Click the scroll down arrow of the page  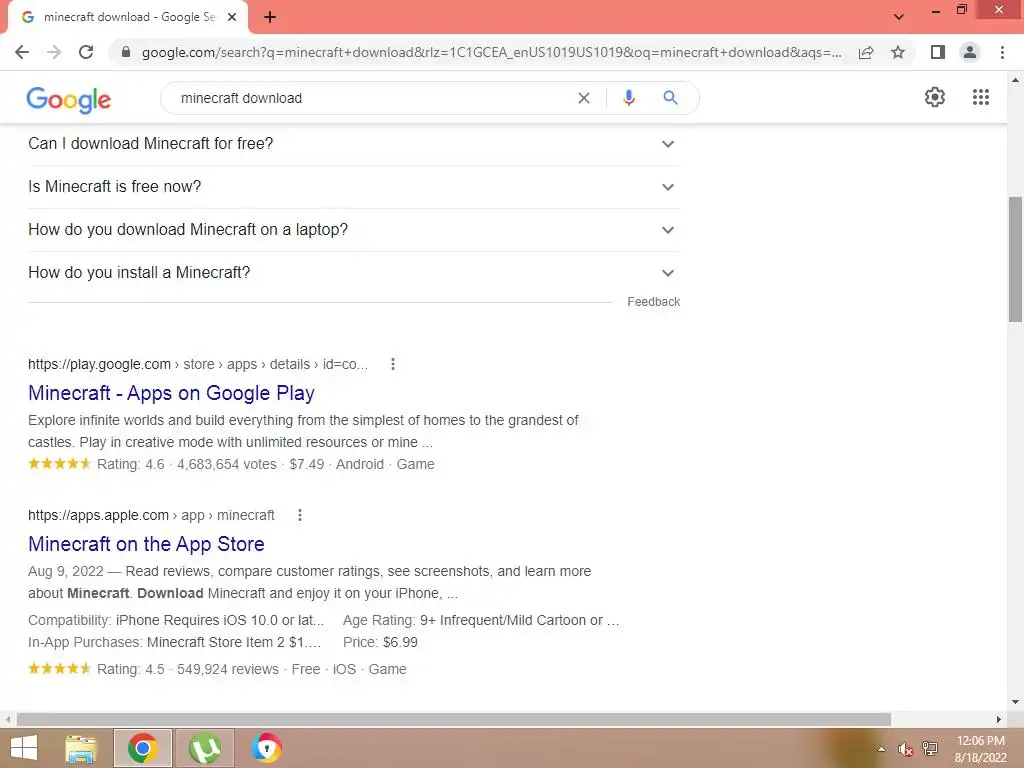pyautogui.click(x=1015, y=702)
